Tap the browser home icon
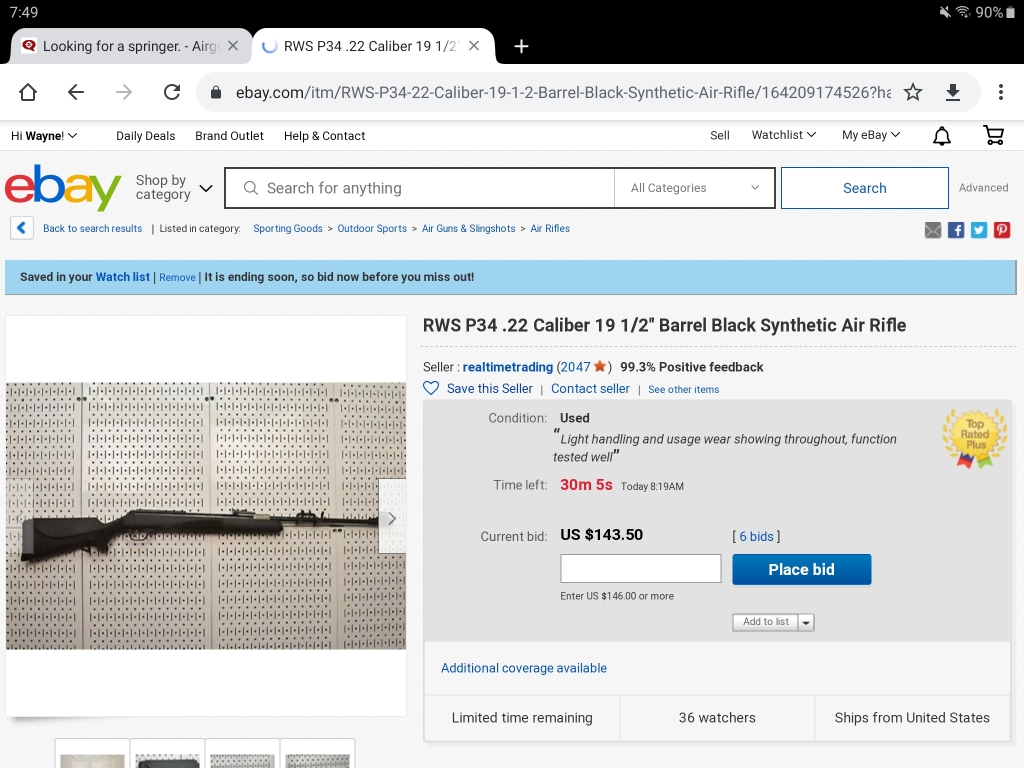The height and width of the screenshot is (768, 1024). tap(28, 92)
